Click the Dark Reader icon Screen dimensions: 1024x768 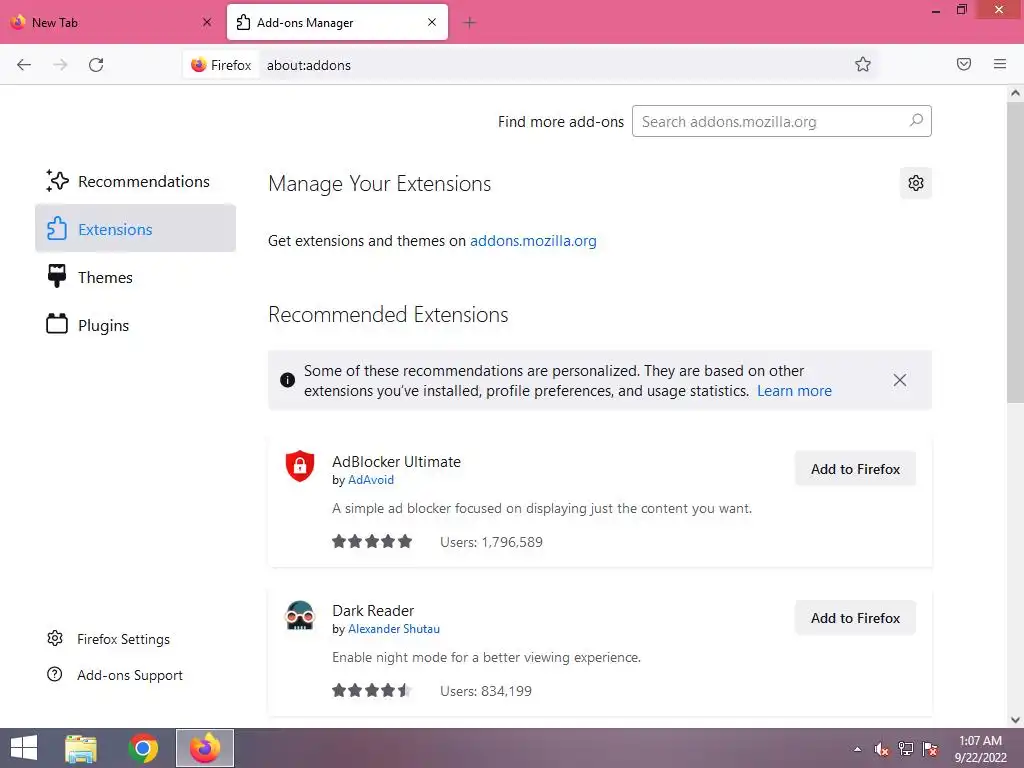click(x=300, y=615)
